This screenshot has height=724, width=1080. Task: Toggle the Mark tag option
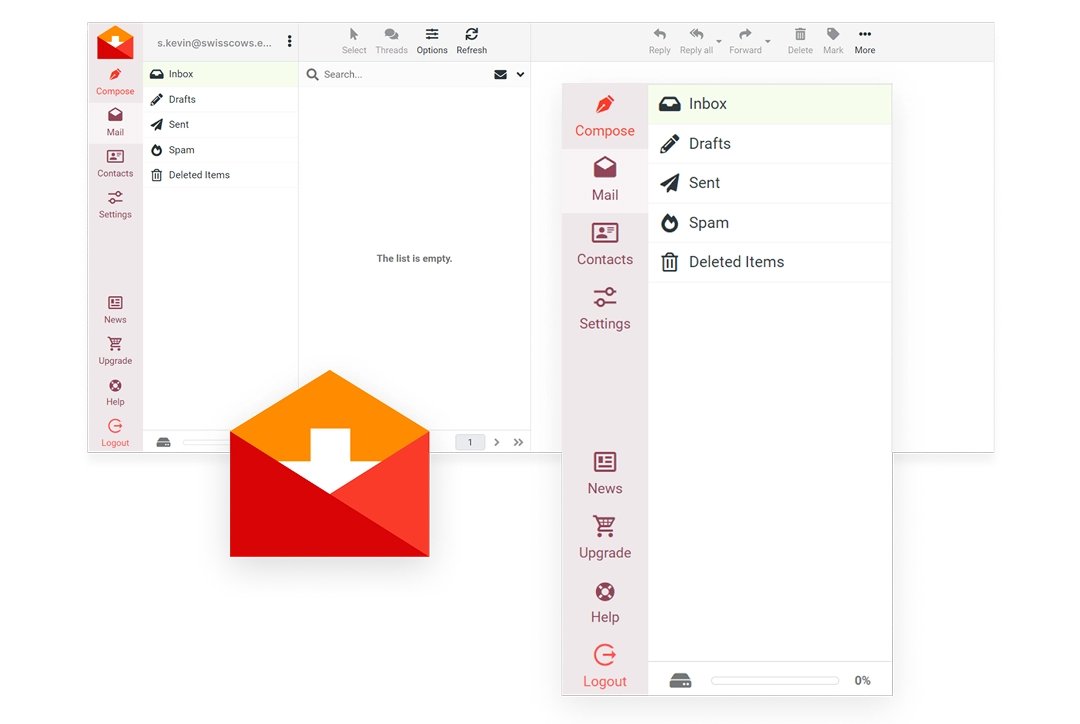[x=833, y=33]
